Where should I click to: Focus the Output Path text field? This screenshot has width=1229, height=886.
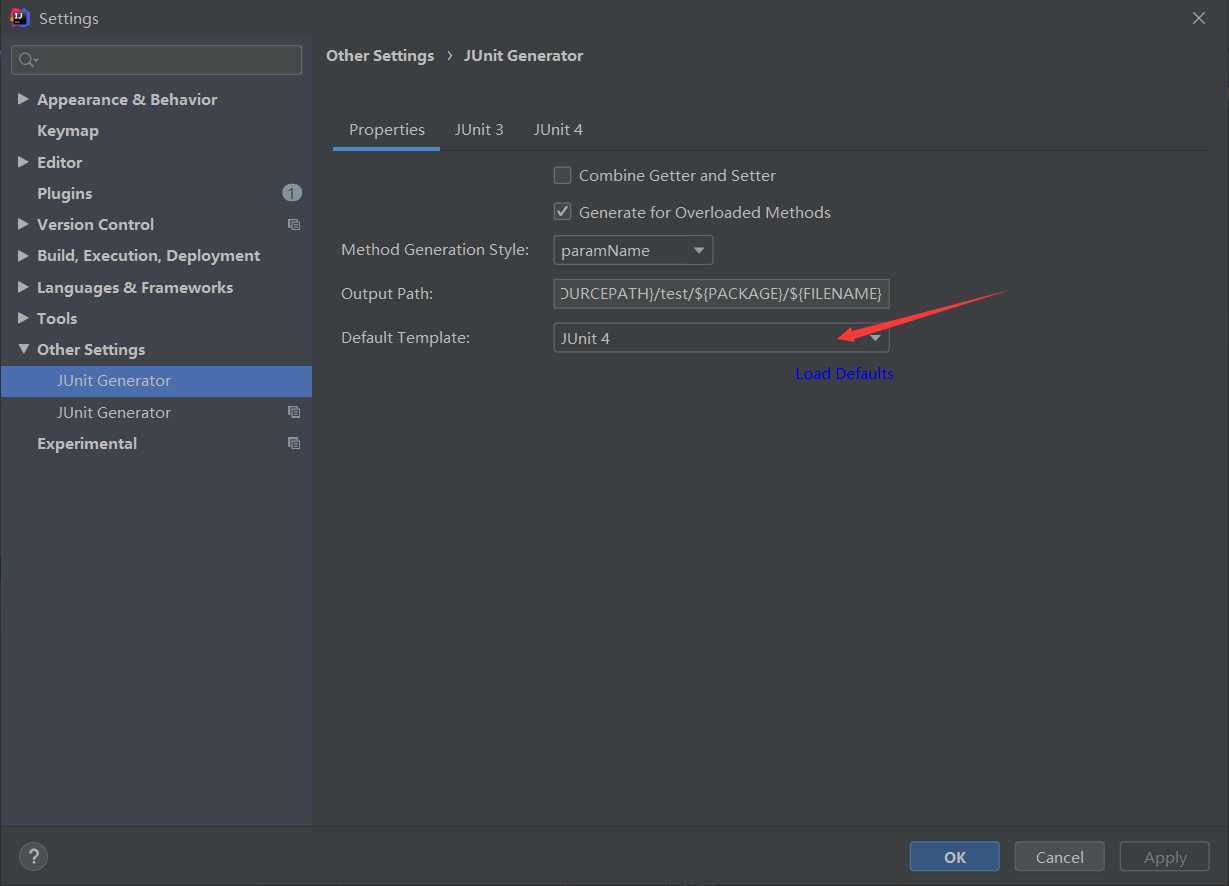721,294
